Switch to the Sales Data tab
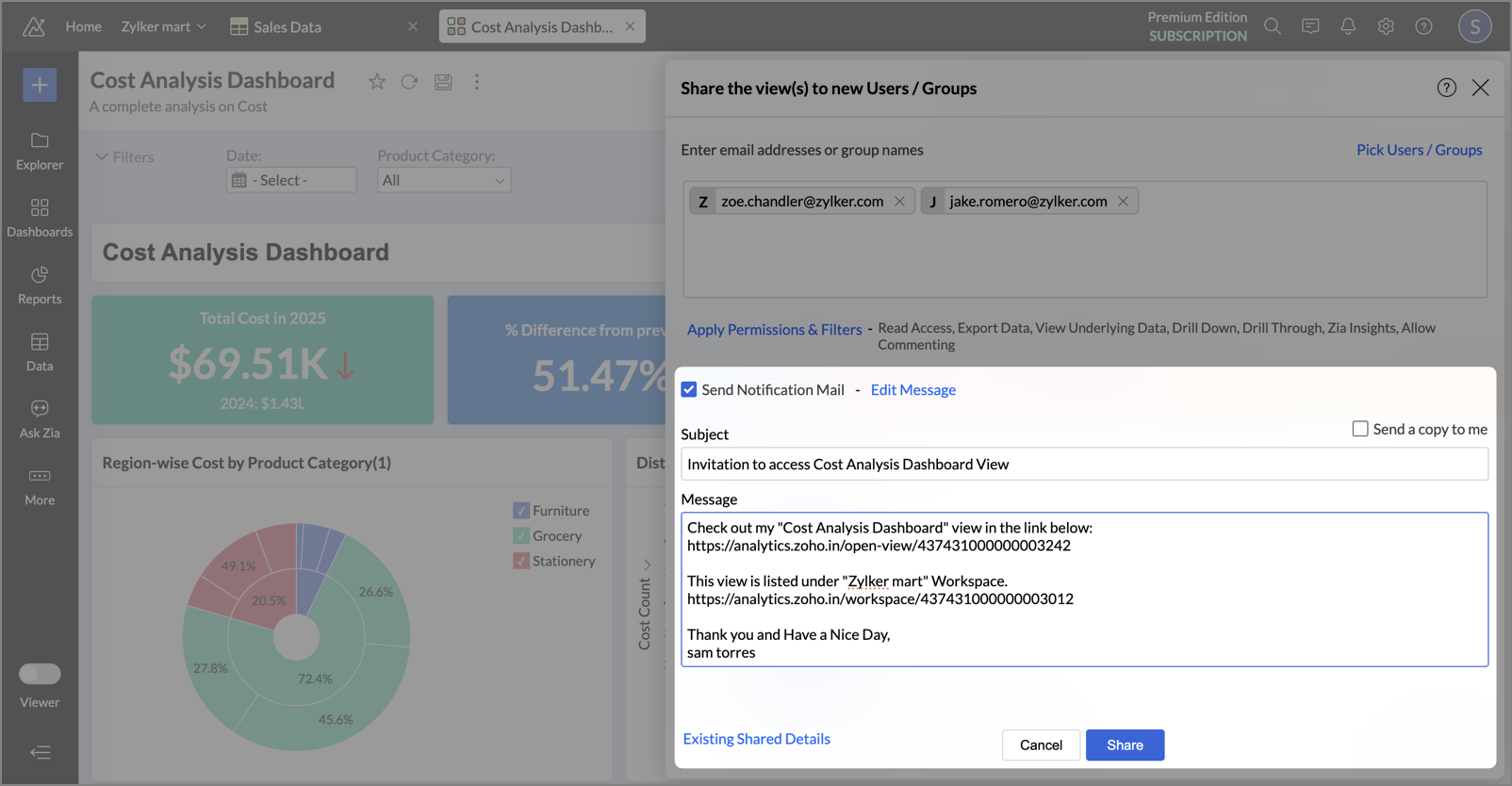The image size is (1512, 786). click(x=287, y=26)
